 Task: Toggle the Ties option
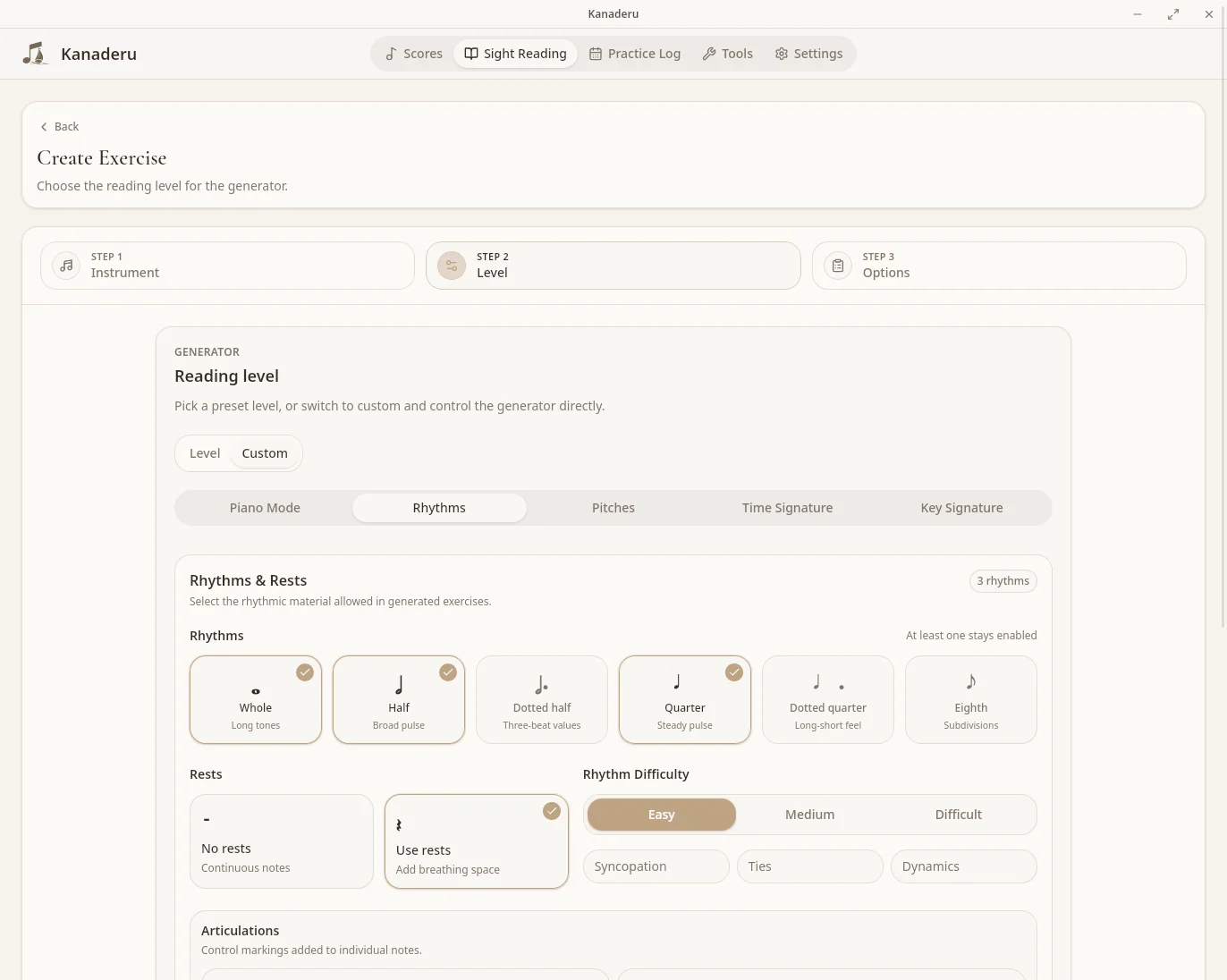coord(810,866)
